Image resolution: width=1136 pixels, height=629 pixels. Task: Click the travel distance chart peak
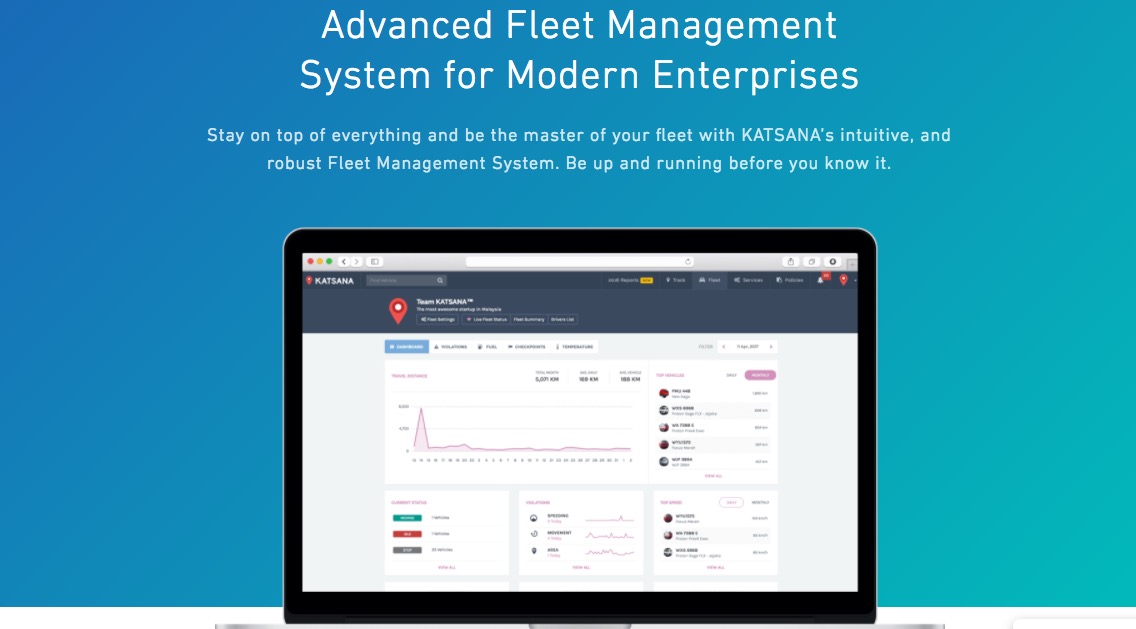tap(421, 410)
